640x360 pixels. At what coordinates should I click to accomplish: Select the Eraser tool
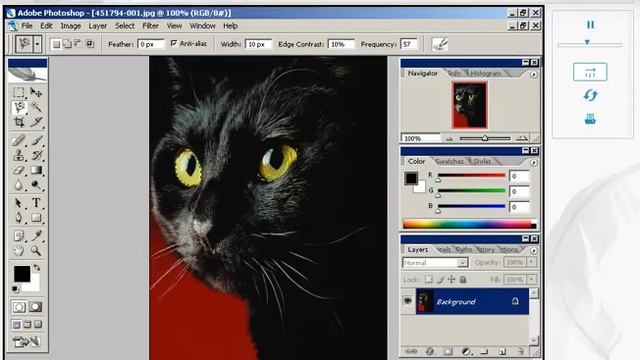(18, 170)
